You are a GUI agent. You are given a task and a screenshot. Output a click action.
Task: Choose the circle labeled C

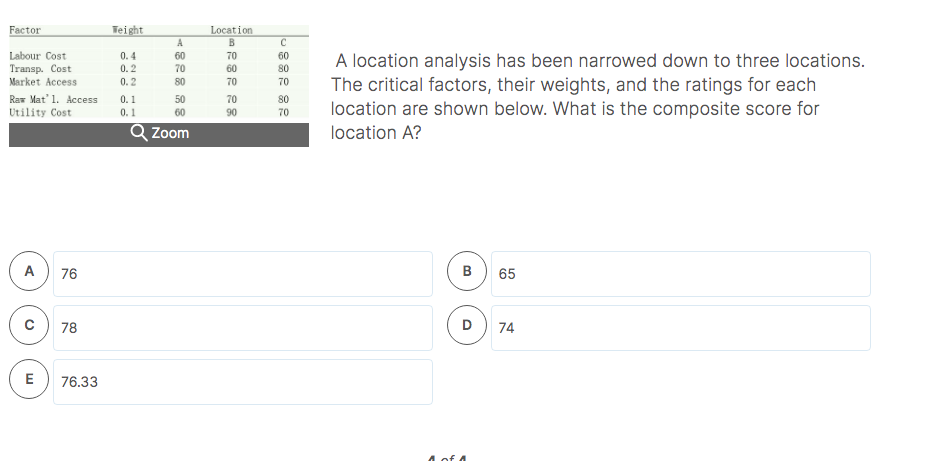pyautogui.click(x=29, y=325)
